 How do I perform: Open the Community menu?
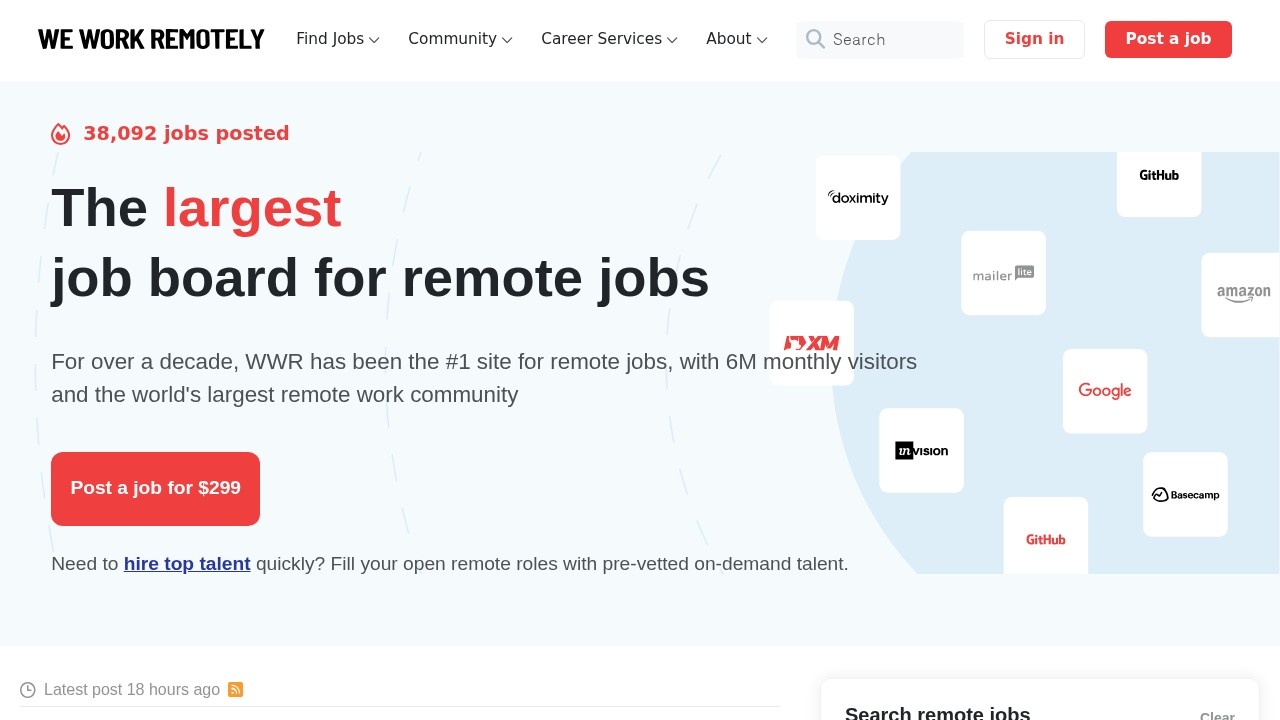point(459,39)
